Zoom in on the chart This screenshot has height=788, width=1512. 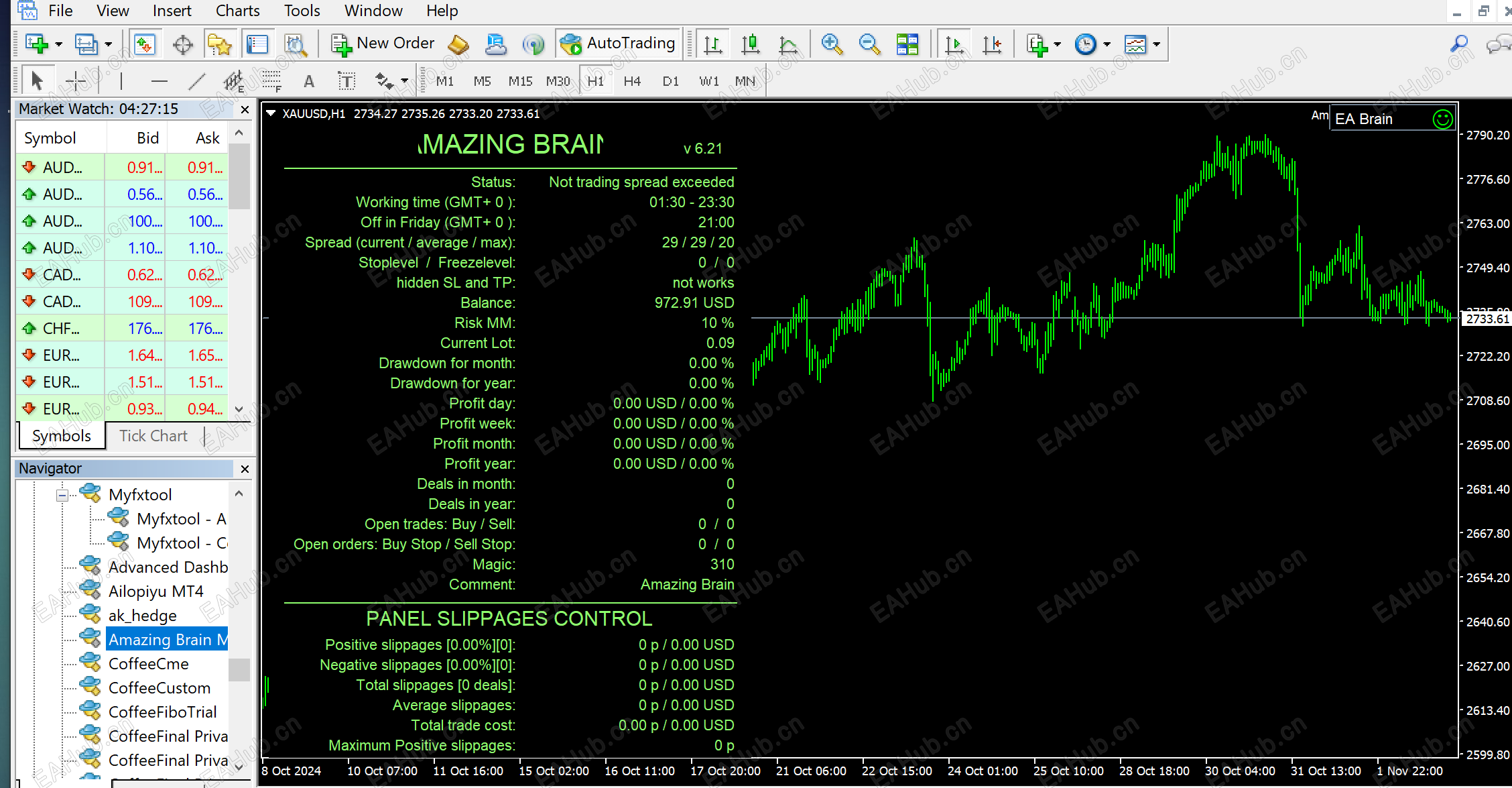pyautogui.click(x=831, y=44)
